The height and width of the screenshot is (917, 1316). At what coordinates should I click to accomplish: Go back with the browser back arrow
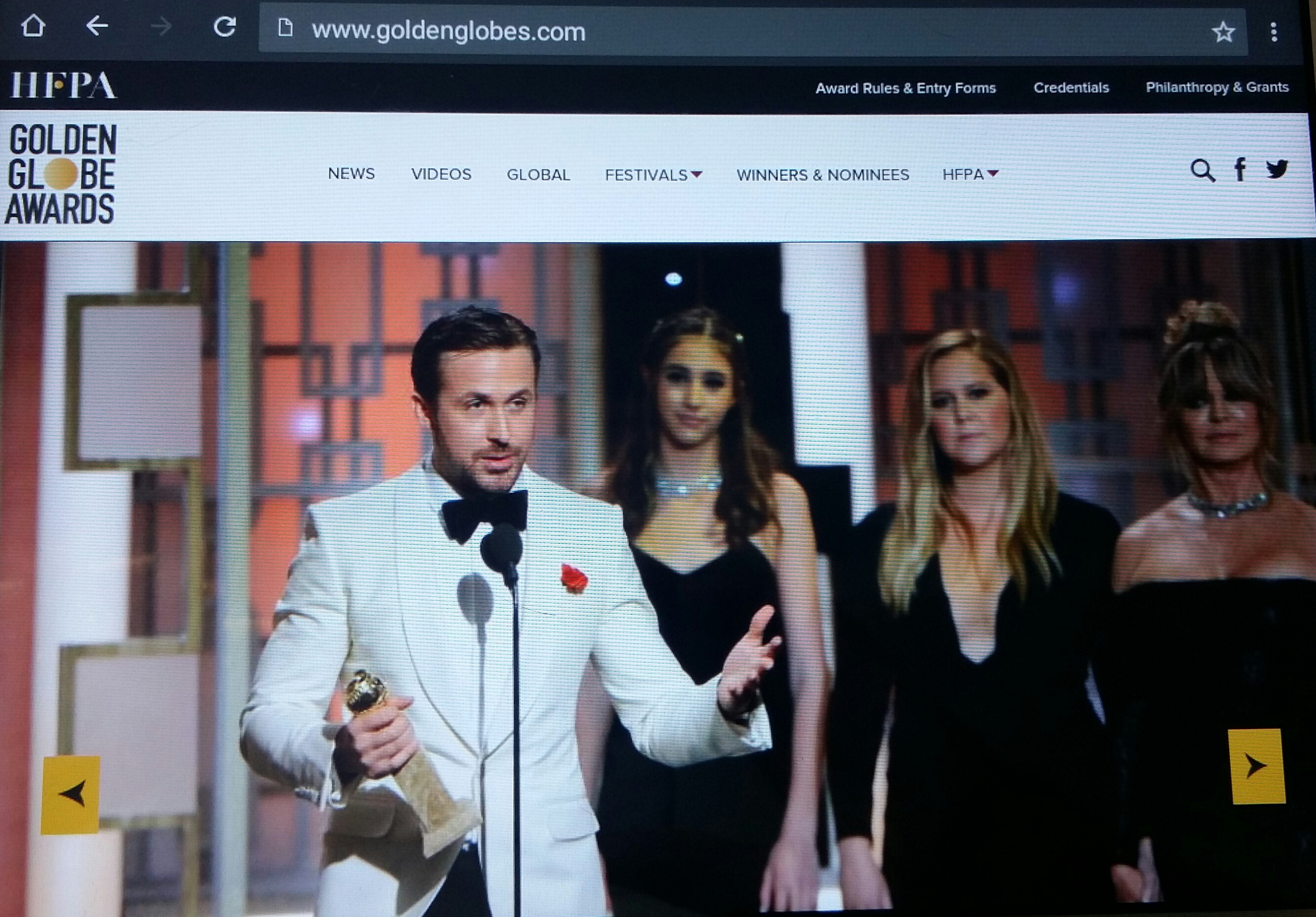98,26
